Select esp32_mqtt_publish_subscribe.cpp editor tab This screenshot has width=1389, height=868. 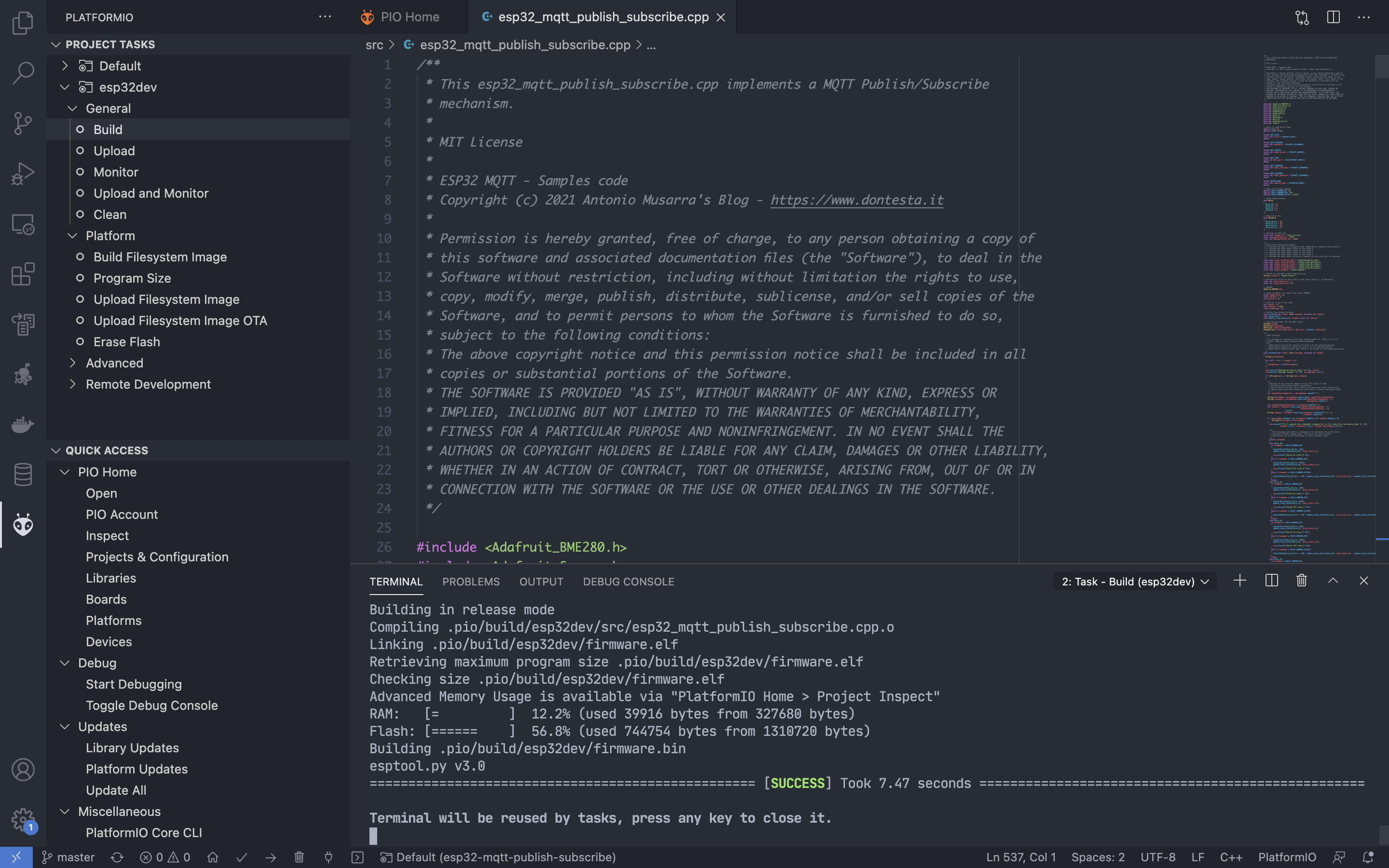click(601, 17)
